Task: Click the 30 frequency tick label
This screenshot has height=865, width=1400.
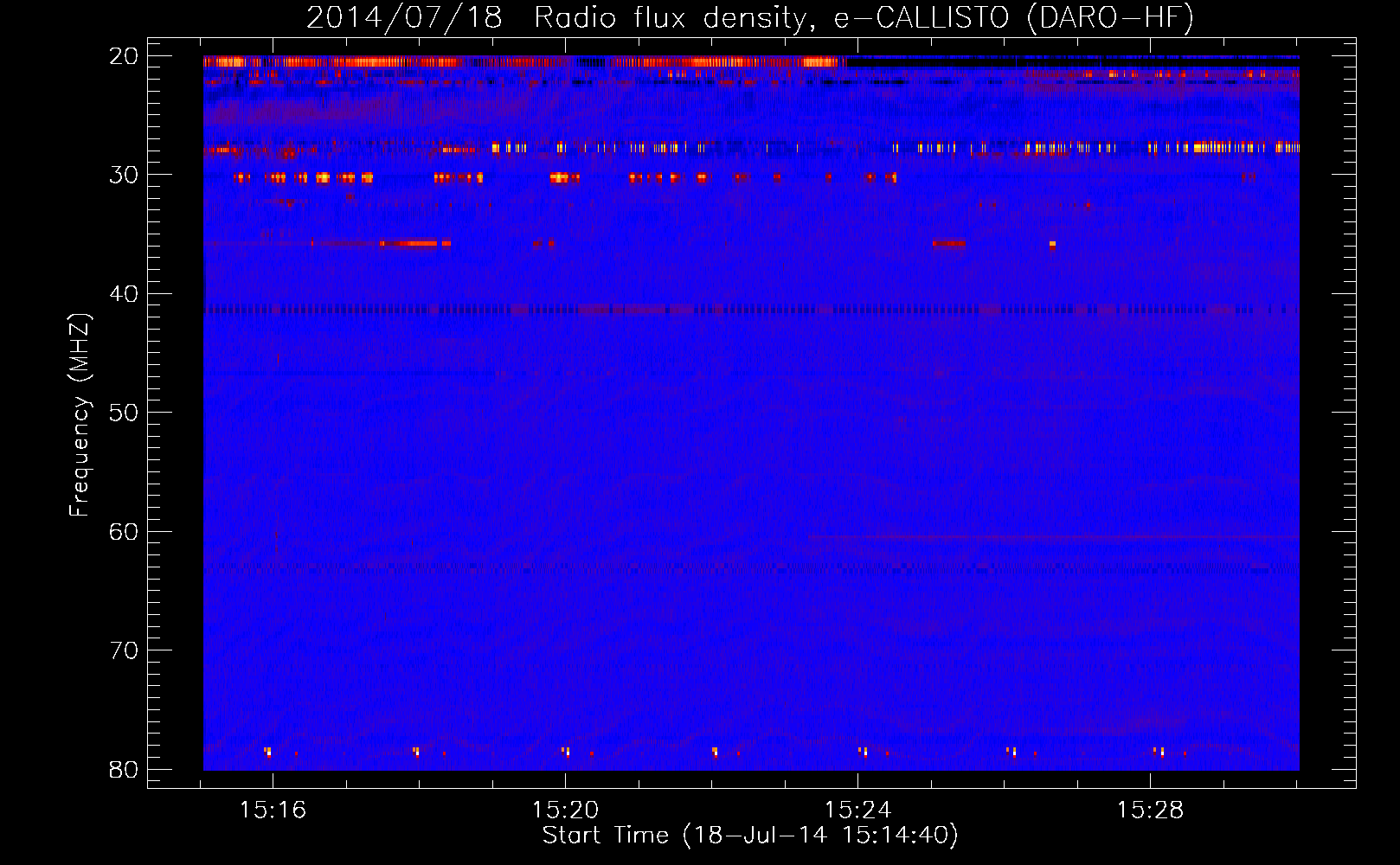Action: pos(124,175)
